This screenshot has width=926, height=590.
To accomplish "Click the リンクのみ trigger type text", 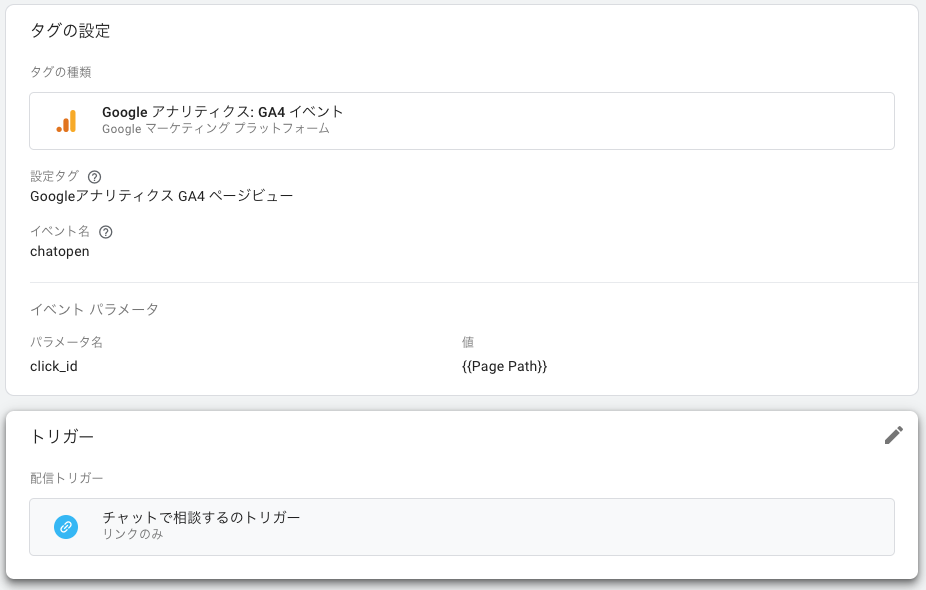I will point(133,534).
